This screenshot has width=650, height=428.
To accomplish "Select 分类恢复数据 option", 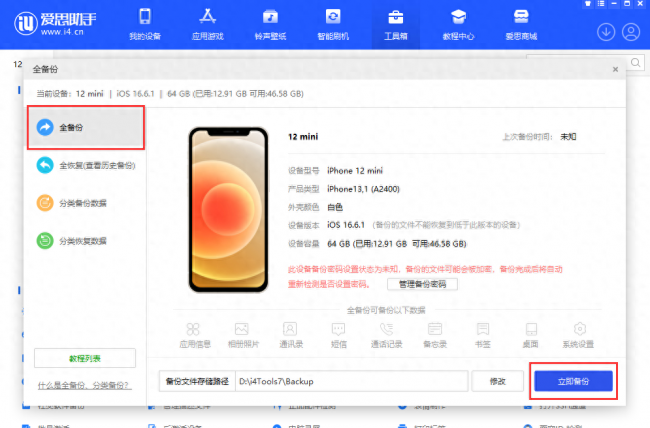I will (x=71, y=241).
